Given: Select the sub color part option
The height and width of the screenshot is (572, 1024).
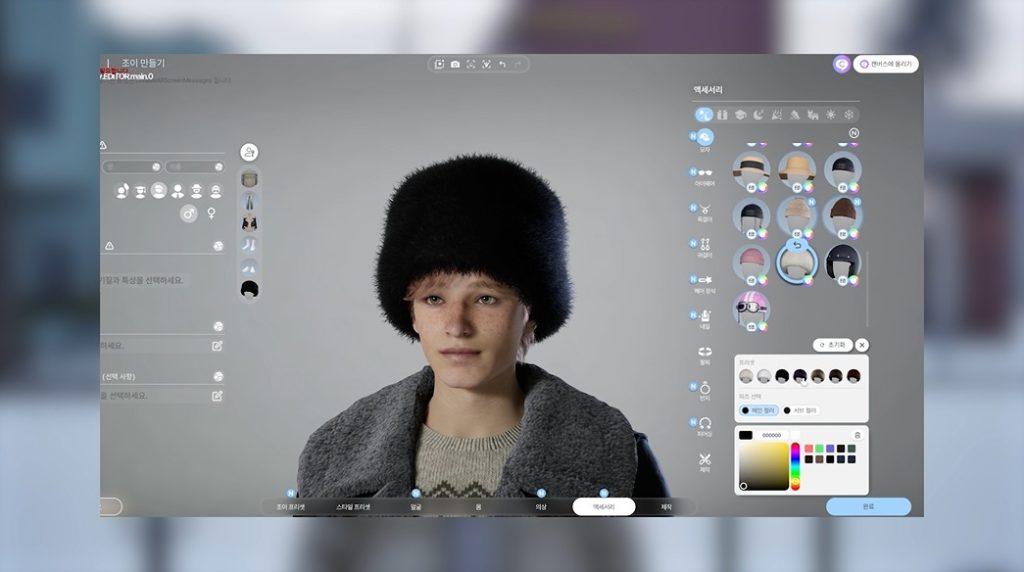Looking at the screenshot, I should [x=801, y=410].
